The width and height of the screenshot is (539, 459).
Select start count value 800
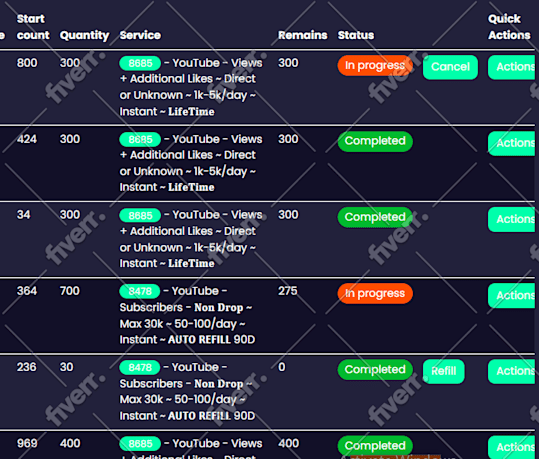point(27,63)
